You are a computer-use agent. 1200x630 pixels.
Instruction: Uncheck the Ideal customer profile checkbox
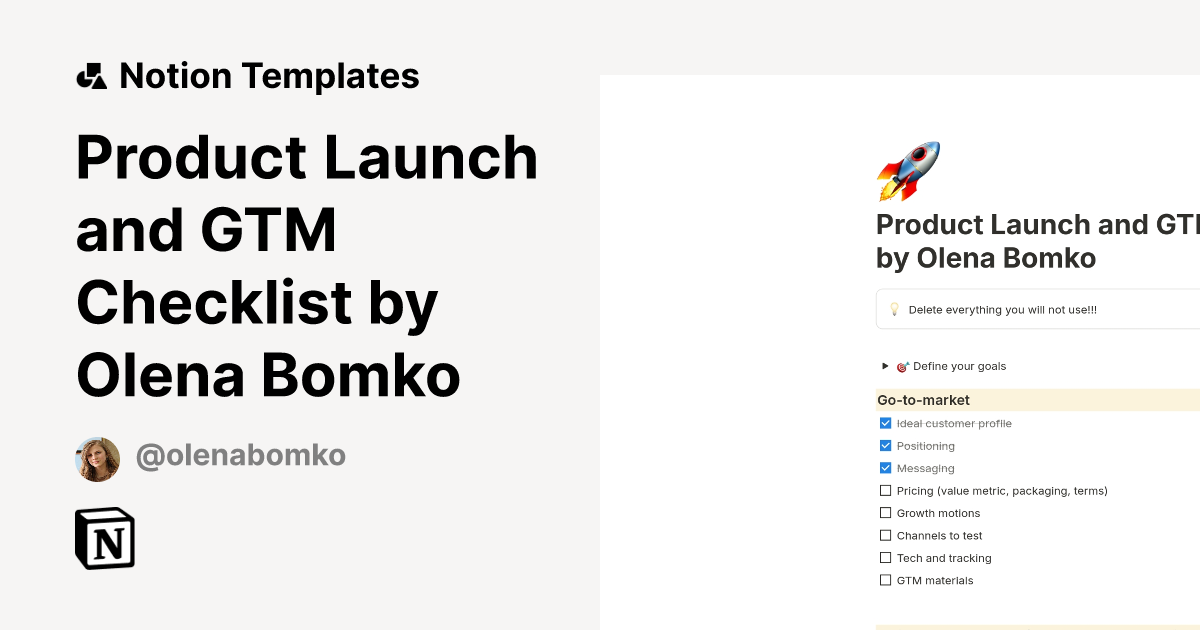[x=885, y=423]
